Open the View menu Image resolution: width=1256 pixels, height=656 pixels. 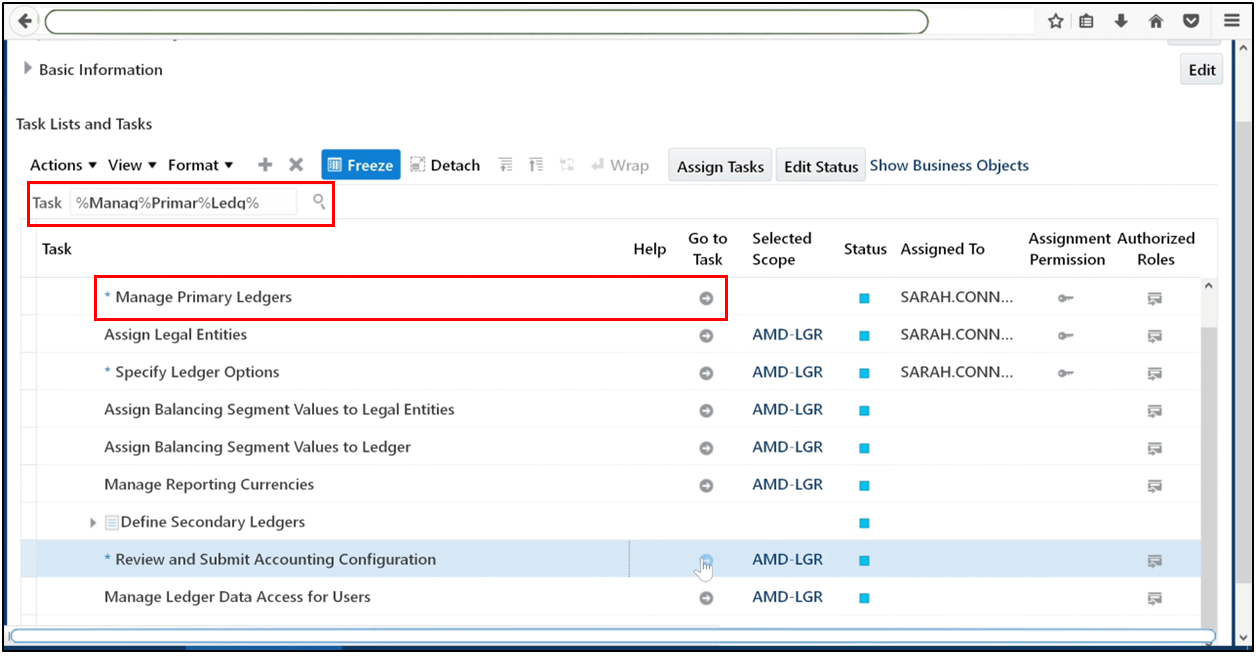130,164
